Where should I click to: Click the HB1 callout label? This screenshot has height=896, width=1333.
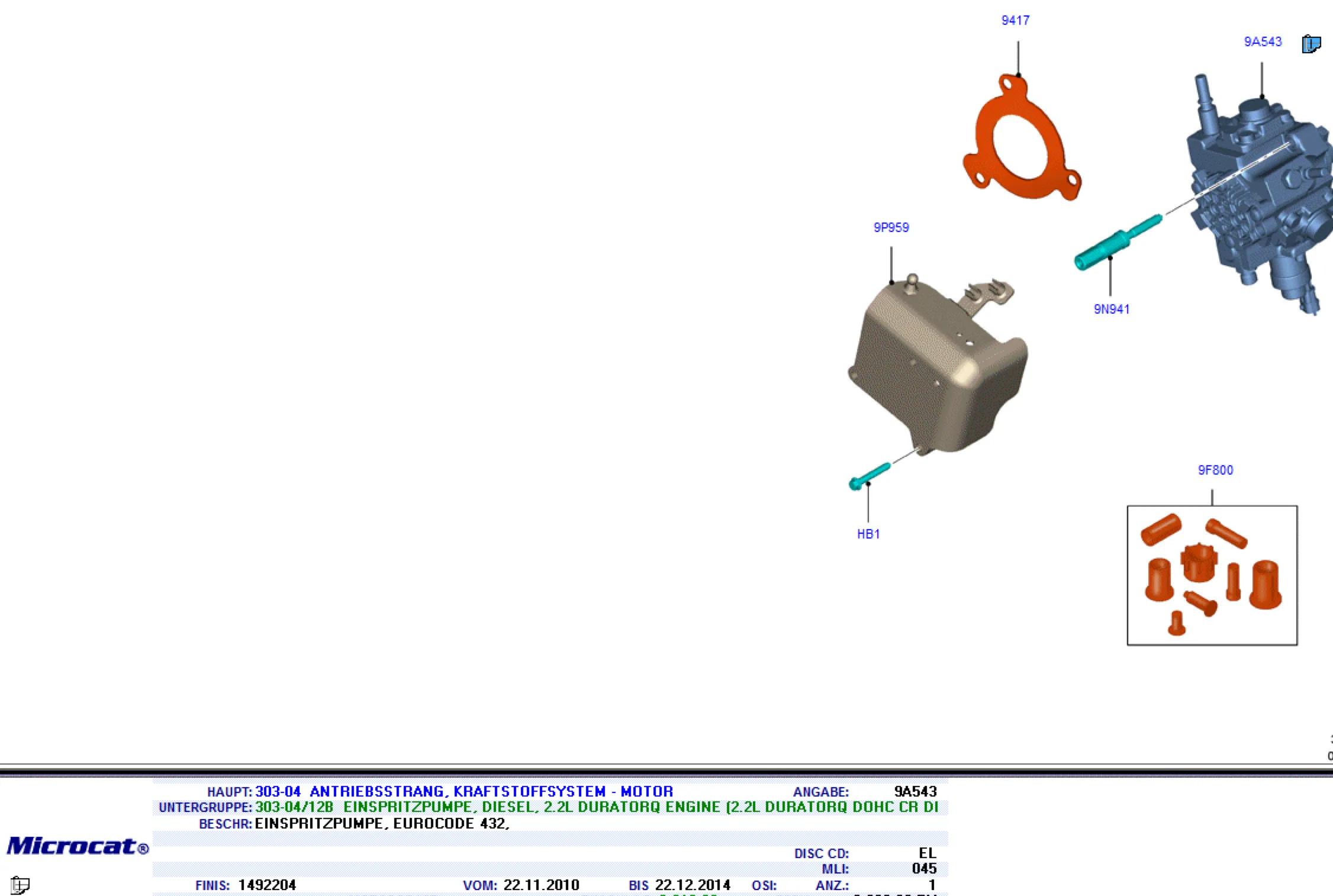pos(868,534)
